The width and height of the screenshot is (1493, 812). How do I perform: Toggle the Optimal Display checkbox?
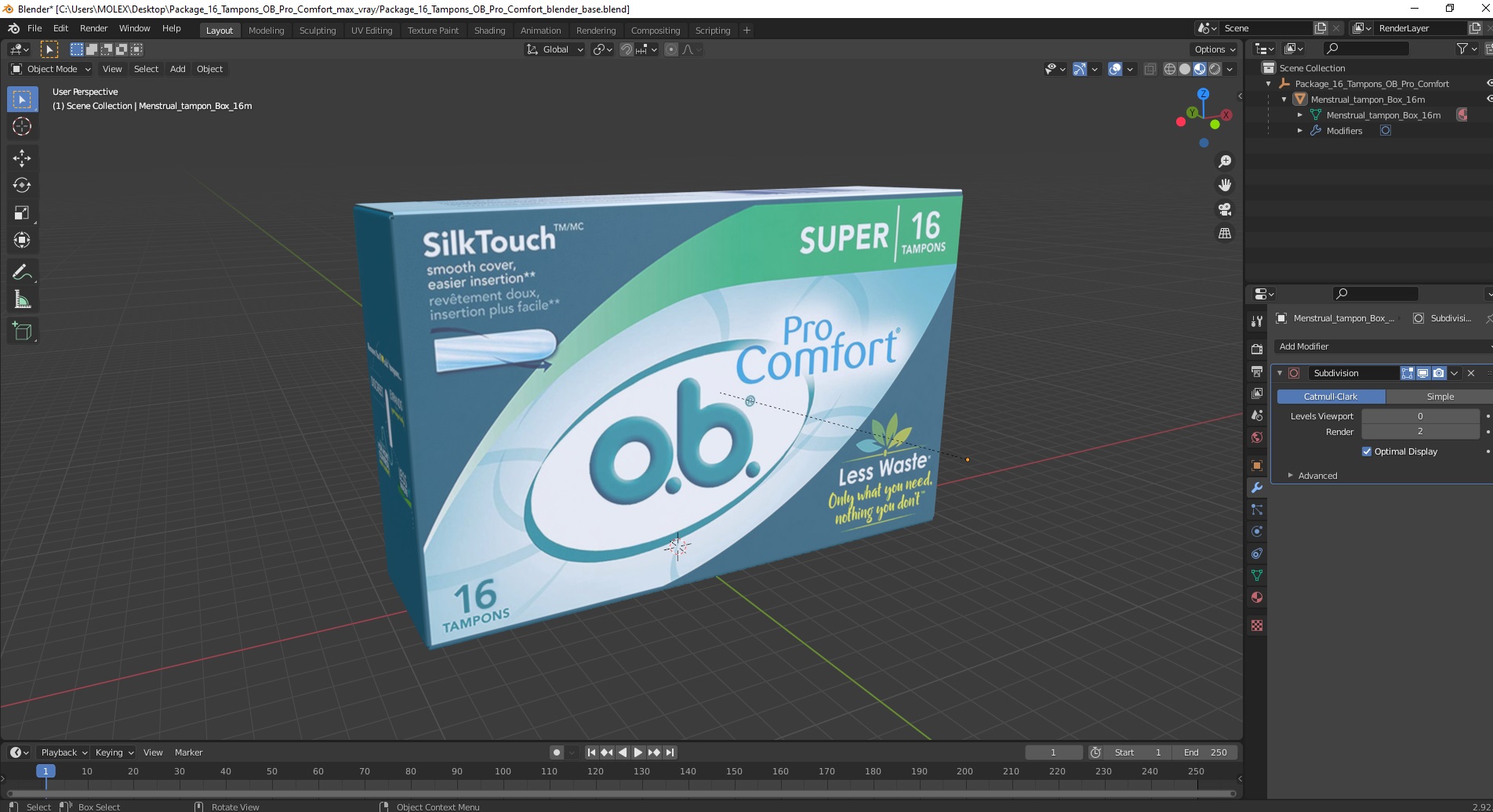tap(1367, 451)
